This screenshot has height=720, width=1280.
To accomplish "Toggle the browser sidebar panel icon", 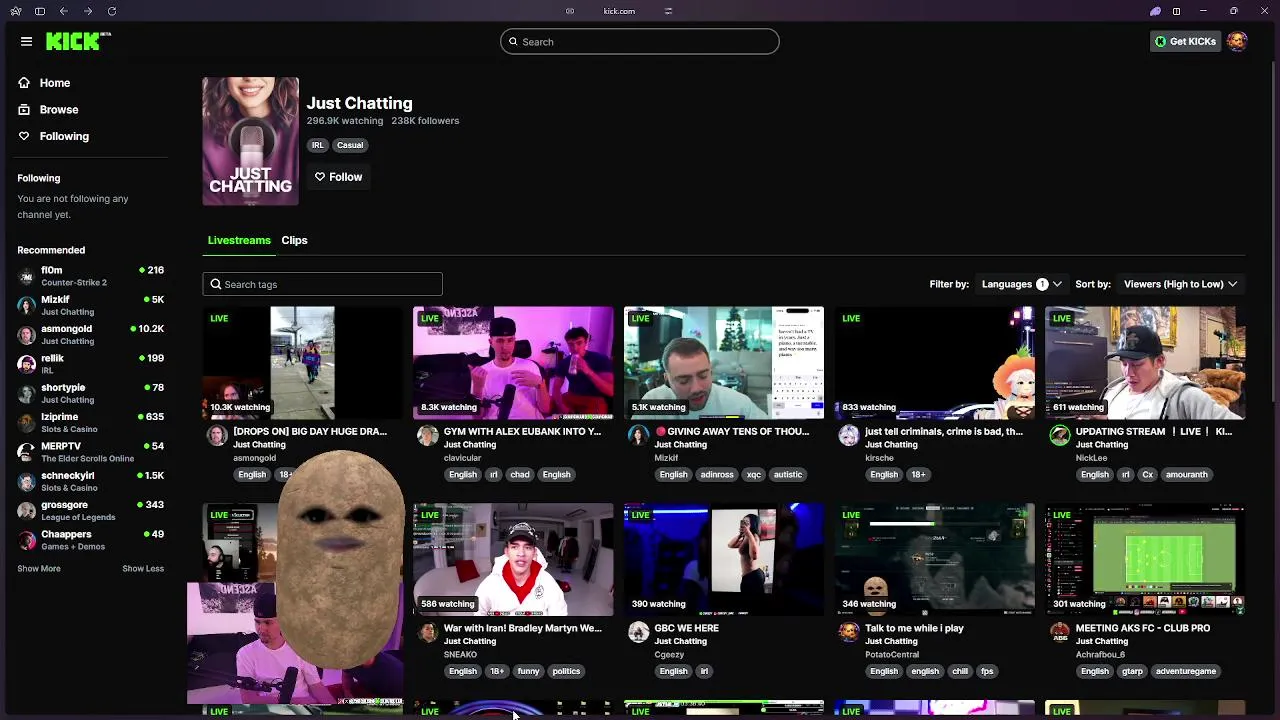I will click(40, 11).
